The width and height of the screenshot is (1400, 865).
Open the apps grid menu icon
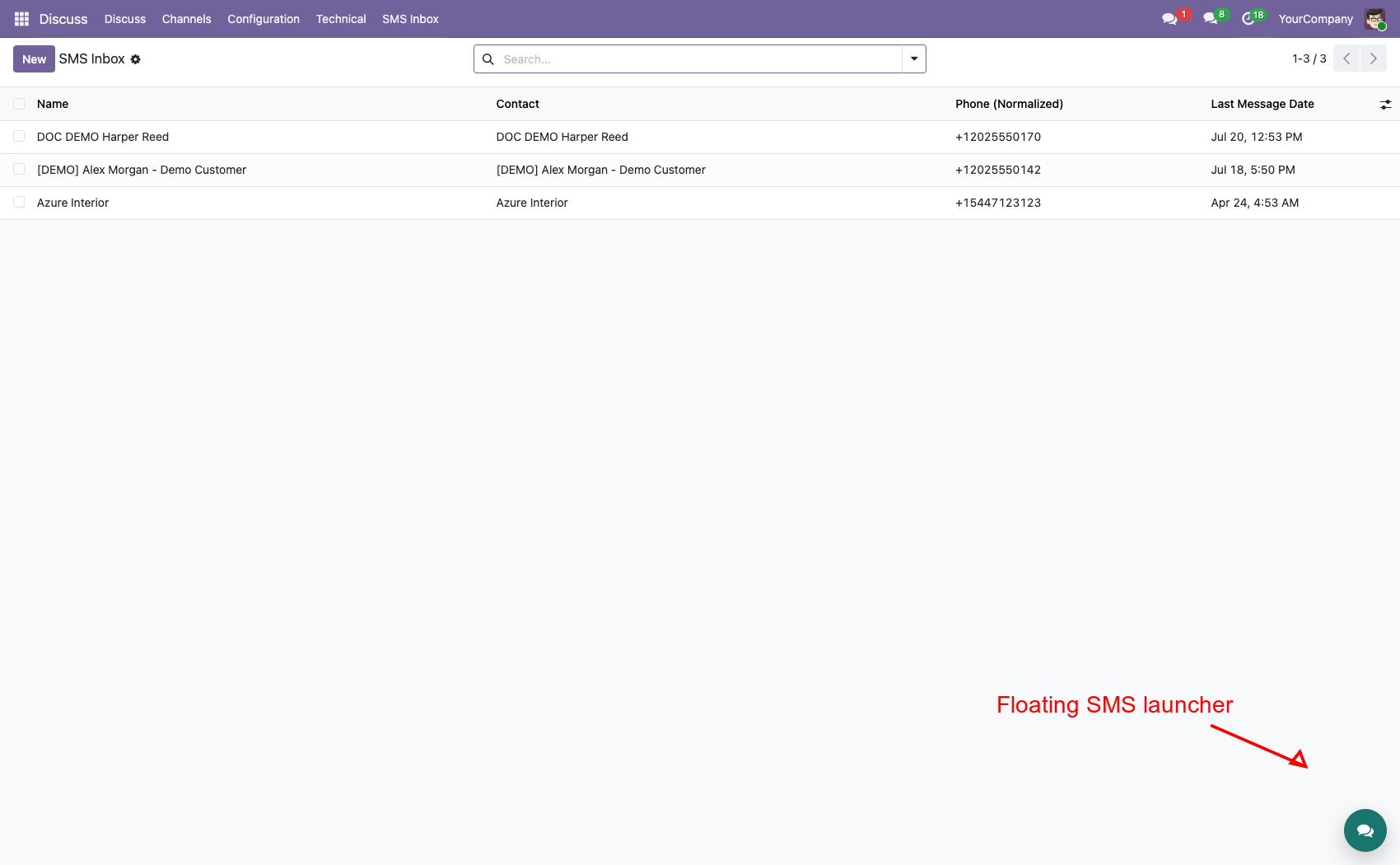pyautogui.click(x=22, y=19)
